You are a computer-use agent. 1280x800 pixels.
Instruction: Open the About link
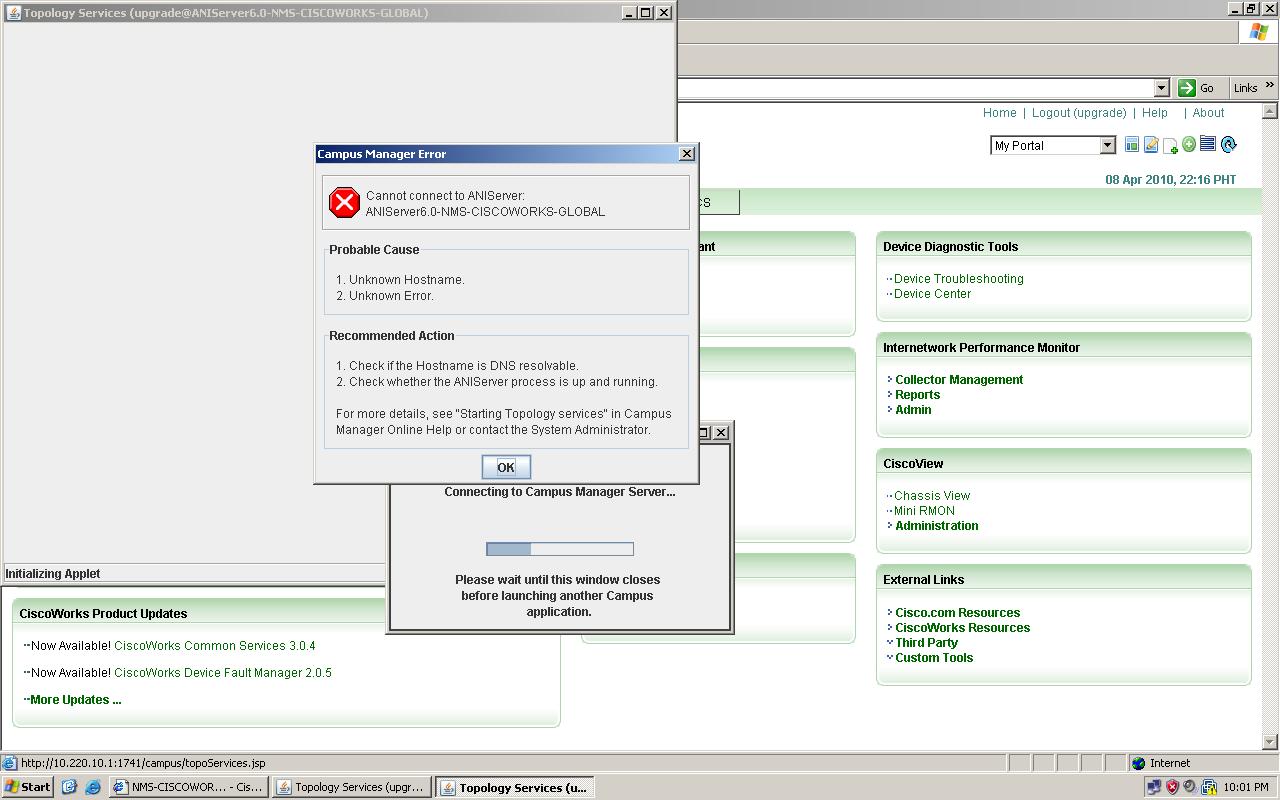(1208, 113)
